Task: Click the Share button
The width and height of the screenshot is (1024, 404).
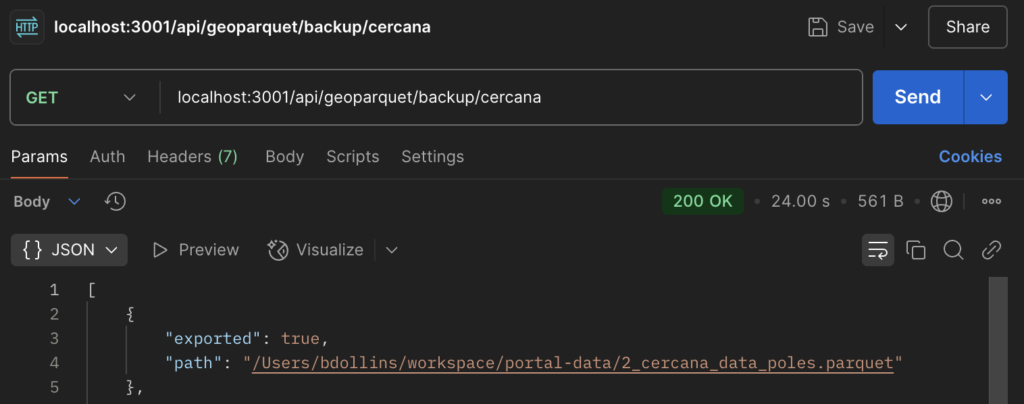Action: tap(968, 27)
